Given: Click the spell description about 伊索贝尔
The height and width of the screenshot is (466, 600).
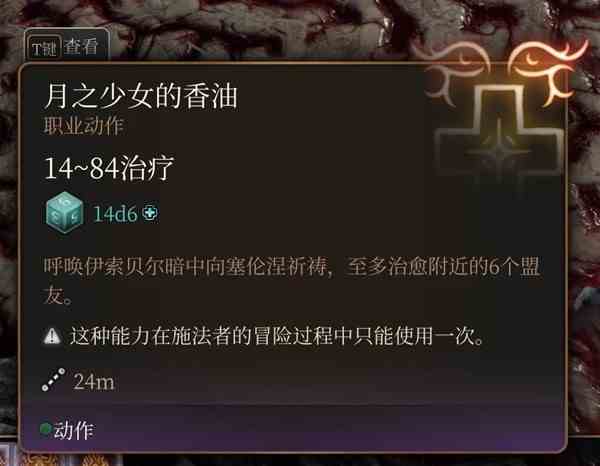Looking at the screenshot, I should tap(292, 281).
